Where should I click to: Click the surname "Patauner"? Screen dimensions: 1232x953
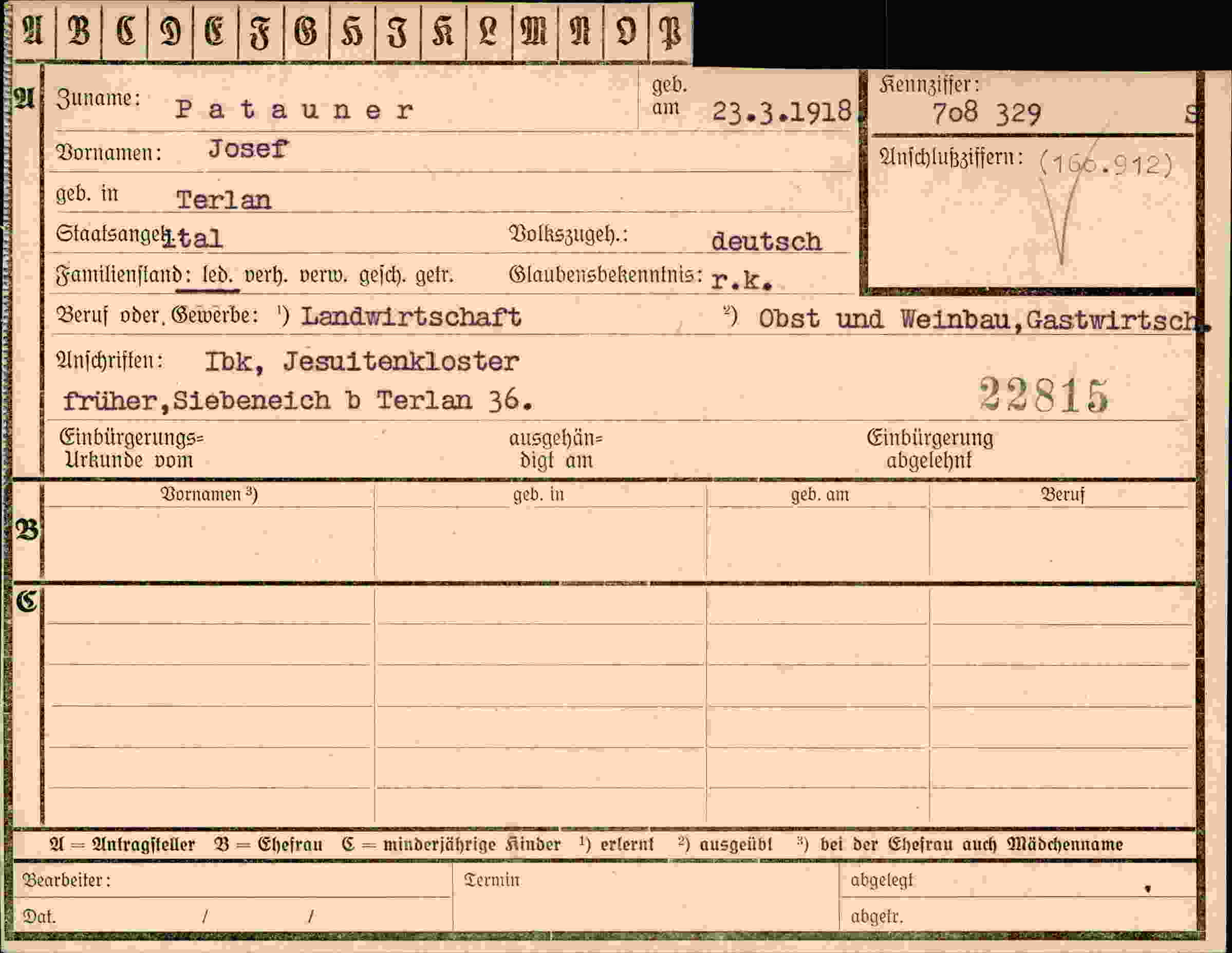(294, 109)
